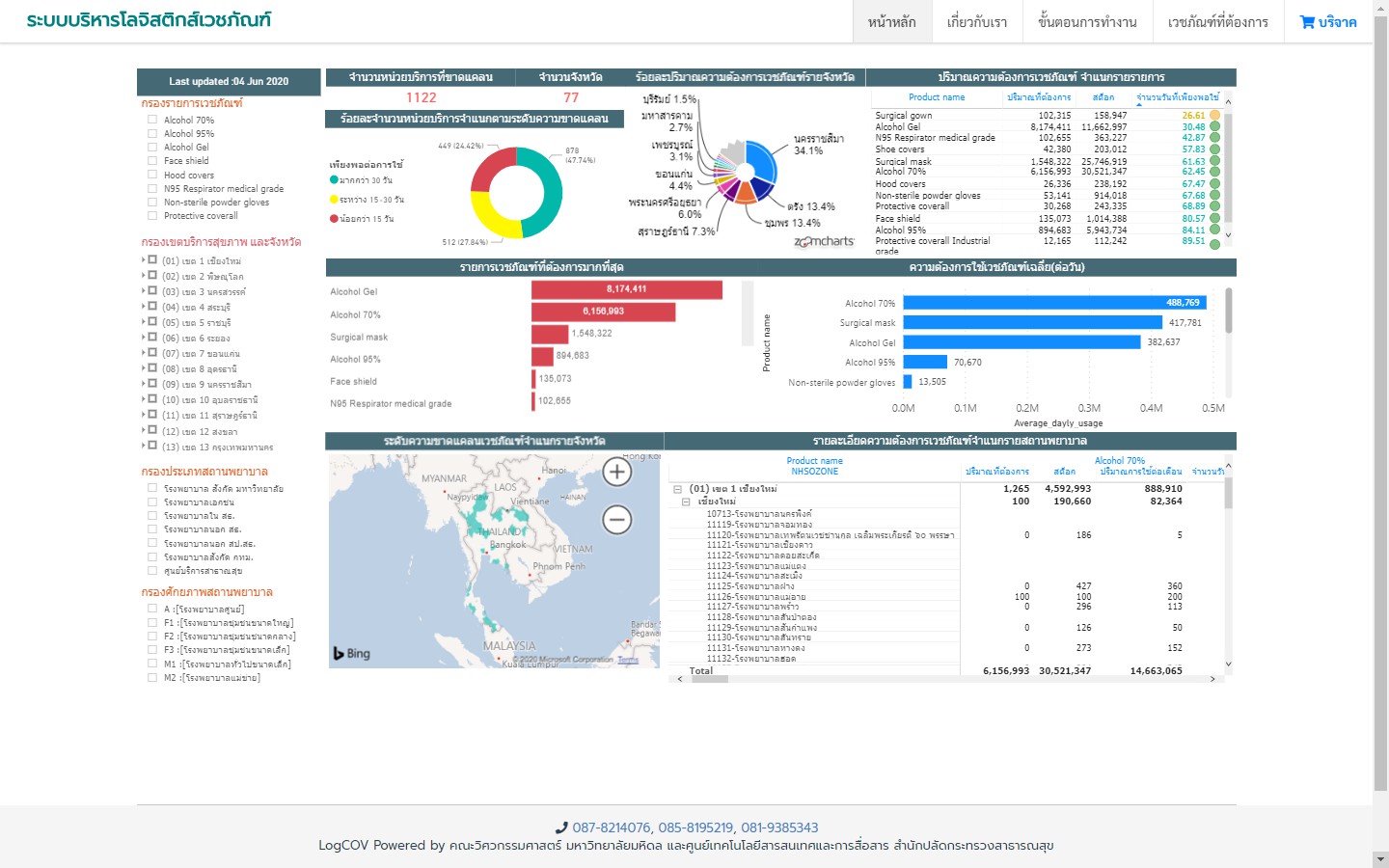This screenshot has width=1389, height=868.
Task: Click the Bing logo on the map
Action: pos(352,653)
